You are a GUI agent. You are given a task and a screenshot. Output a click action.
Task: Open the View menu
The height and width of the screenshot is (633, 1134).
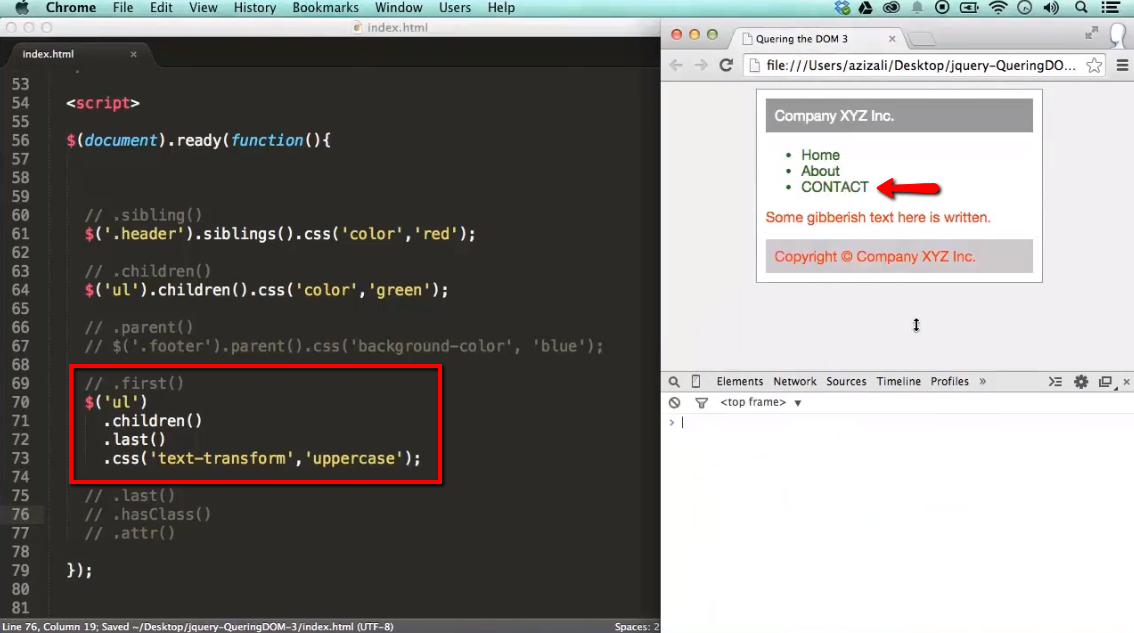tap(203, 8)
